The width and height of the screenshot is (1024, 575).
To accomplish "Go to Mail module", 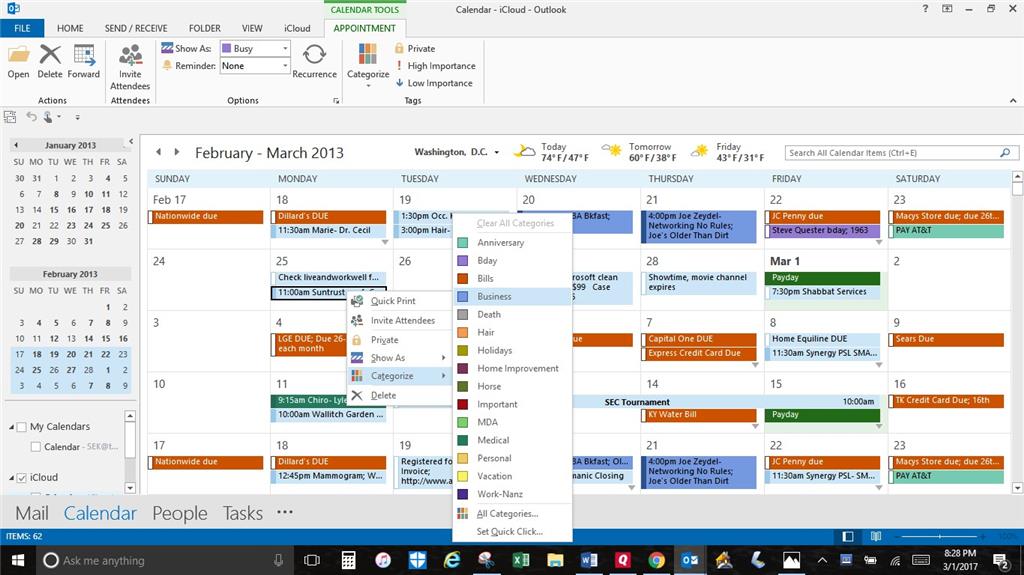I will pyautogui.click(x=32, y=513).
